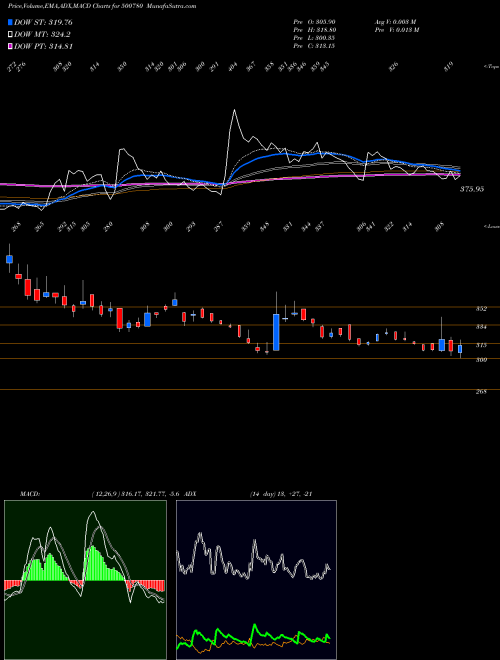
Task: Click the Pre V: 0.013 M value
Action: 396,30
